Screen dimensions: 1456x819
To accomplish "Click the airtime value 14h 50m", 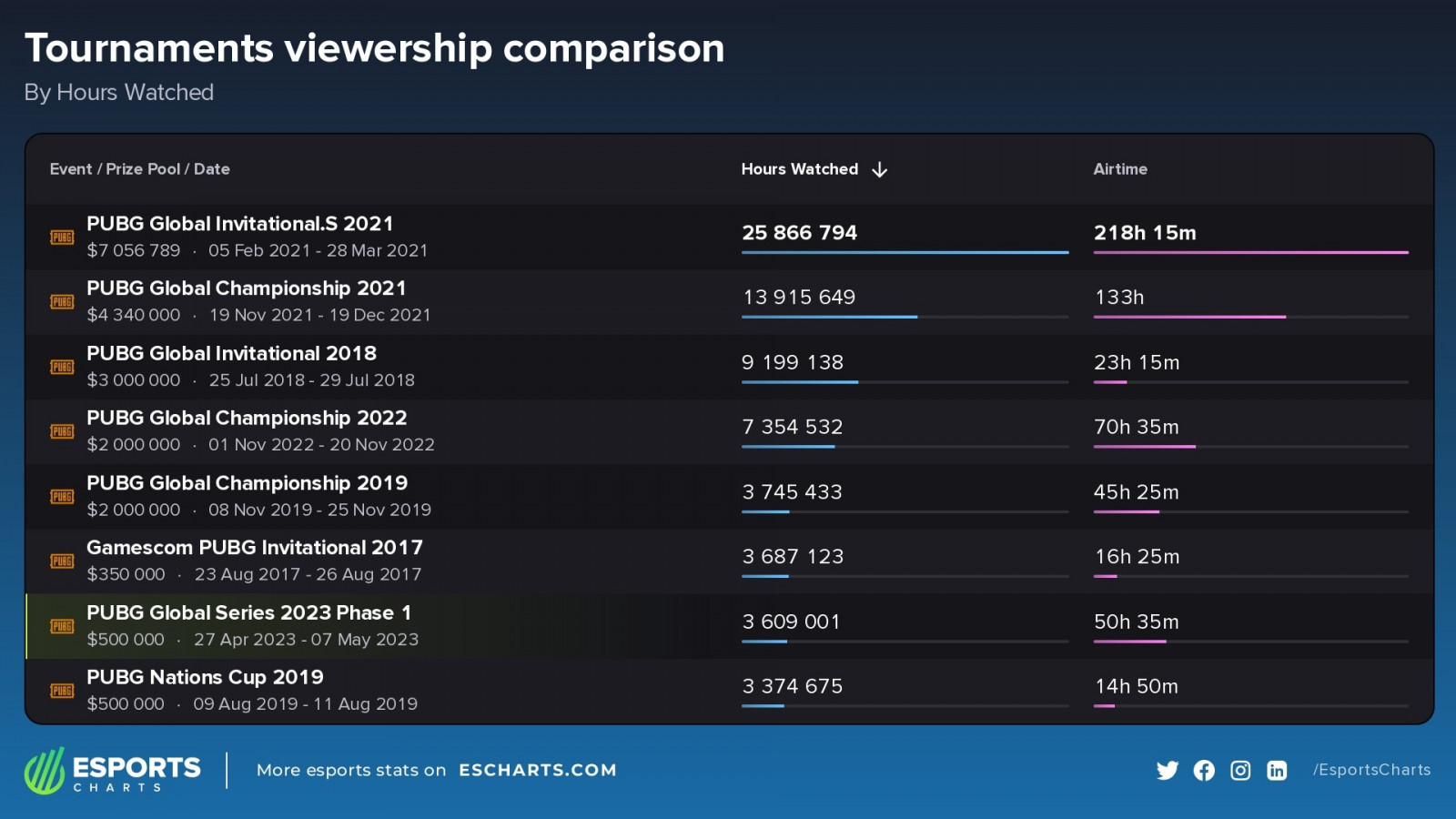I will [1137, 687].
